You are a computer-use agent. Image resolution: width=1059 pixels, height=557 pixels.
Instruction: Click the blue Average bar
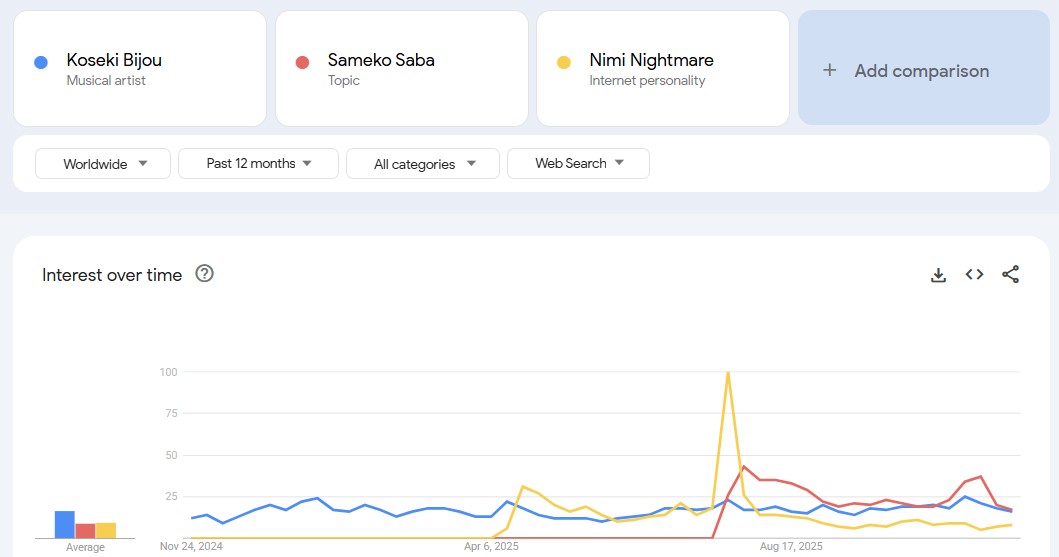coord(65,524)
